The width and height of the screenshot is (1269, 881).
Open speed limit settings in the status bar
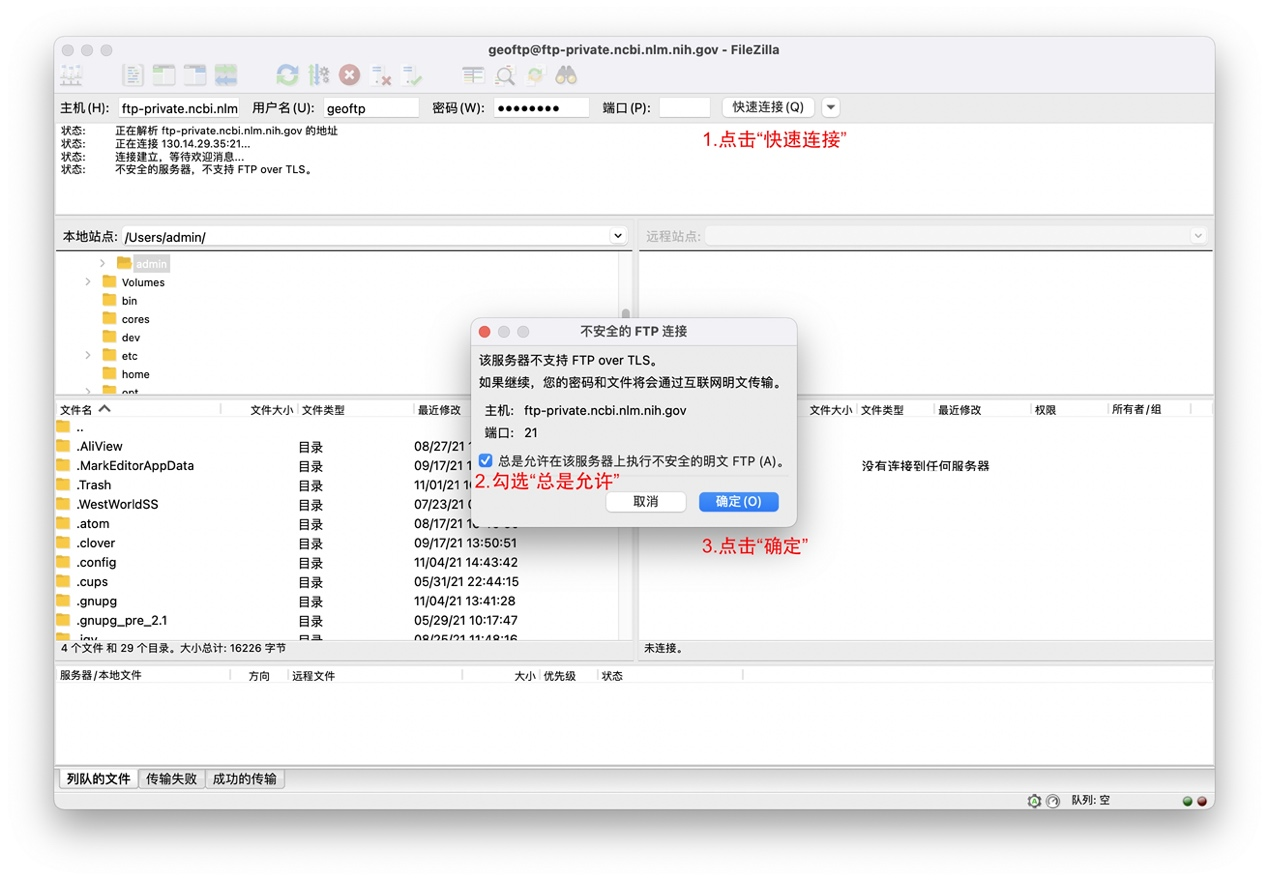point(1053,800)
